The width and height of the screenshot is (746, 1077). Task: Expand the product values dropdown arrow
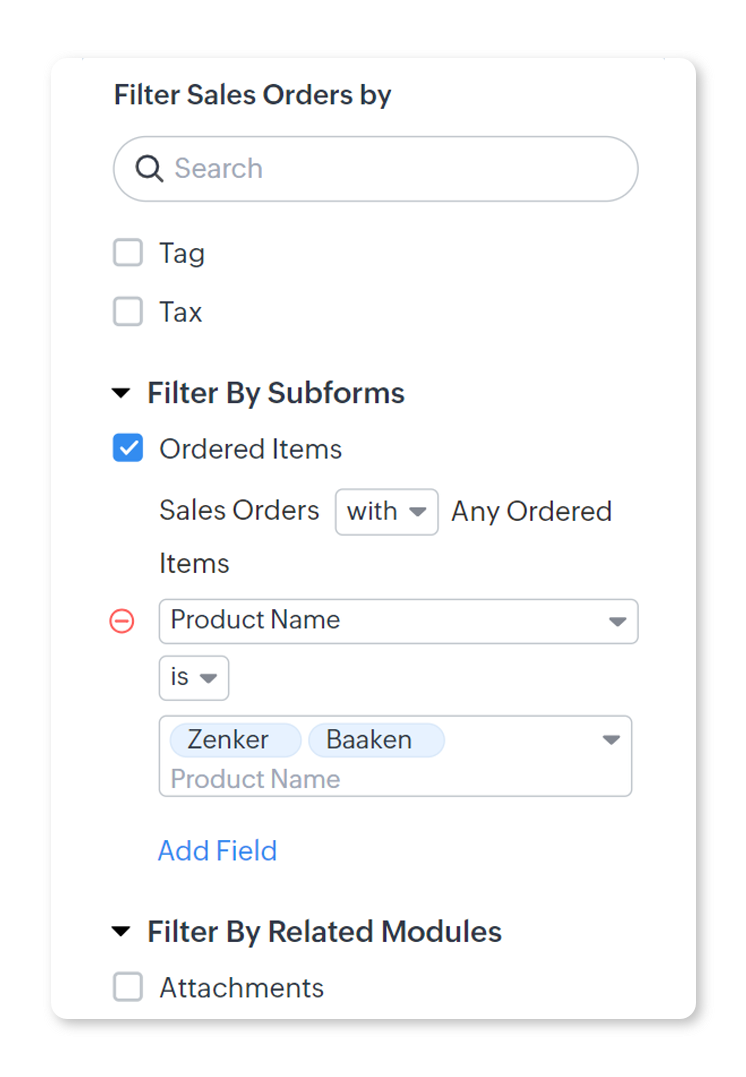[611, 740]
